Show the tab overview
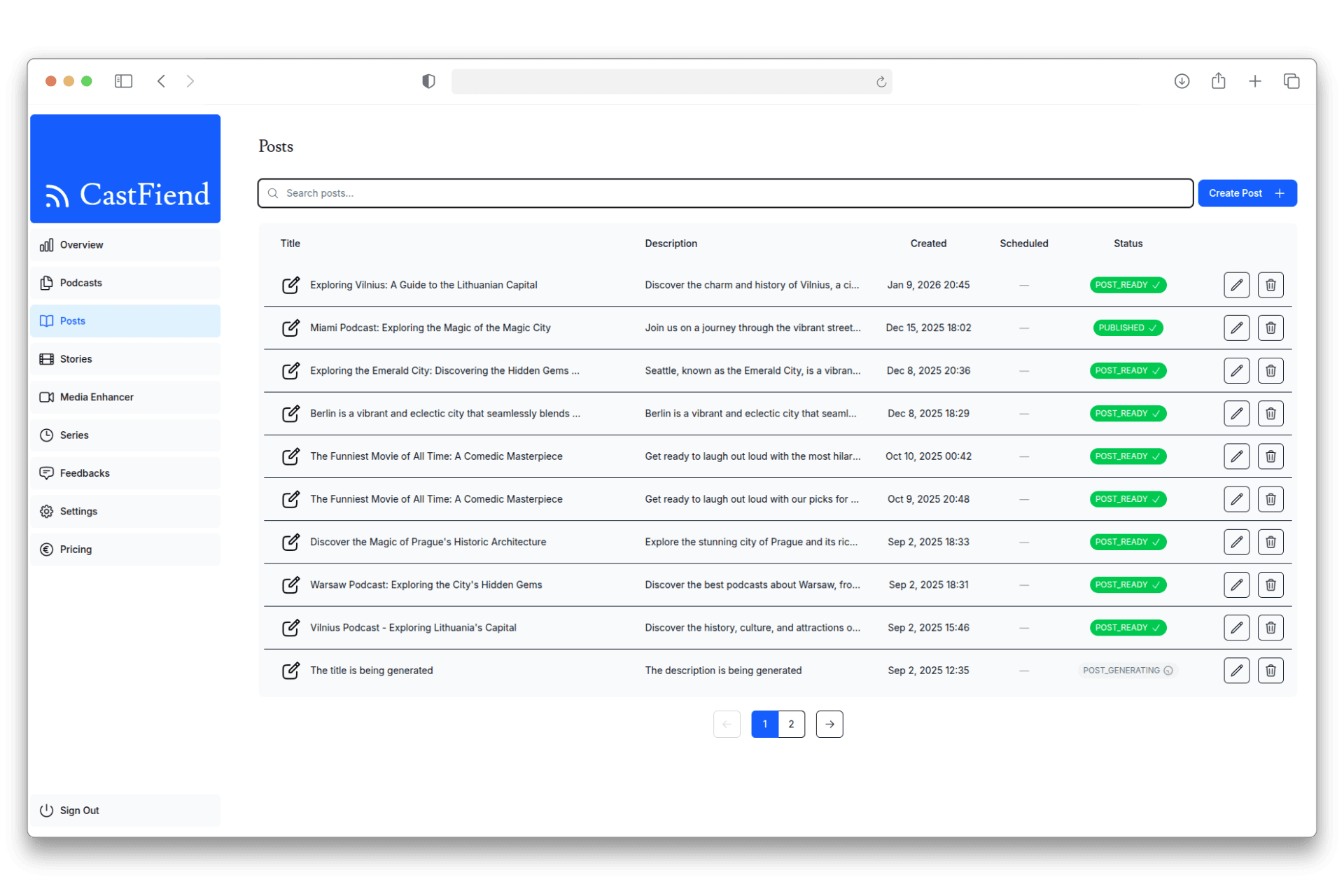 (x=1291, y=81)
